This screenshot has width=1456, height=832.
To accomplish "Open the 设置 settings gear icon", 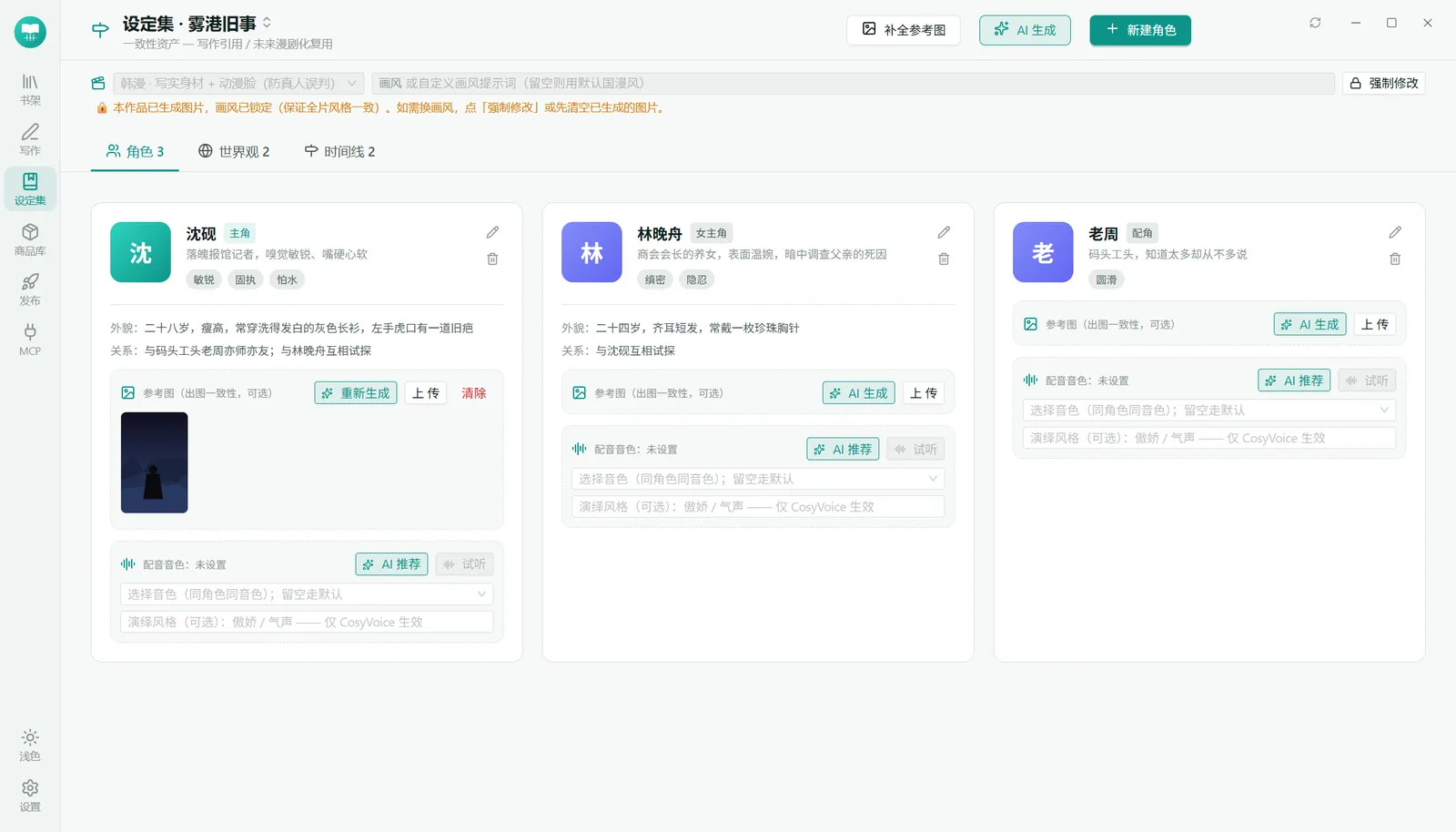I will [x=30, y=796].
